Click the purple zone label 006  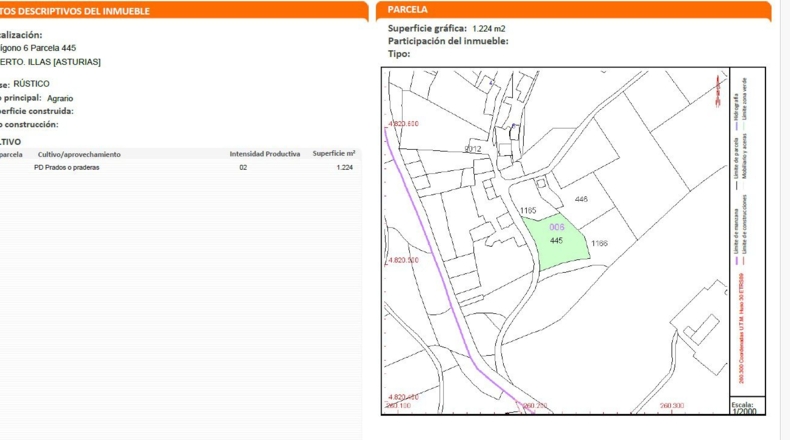point(556,227)
